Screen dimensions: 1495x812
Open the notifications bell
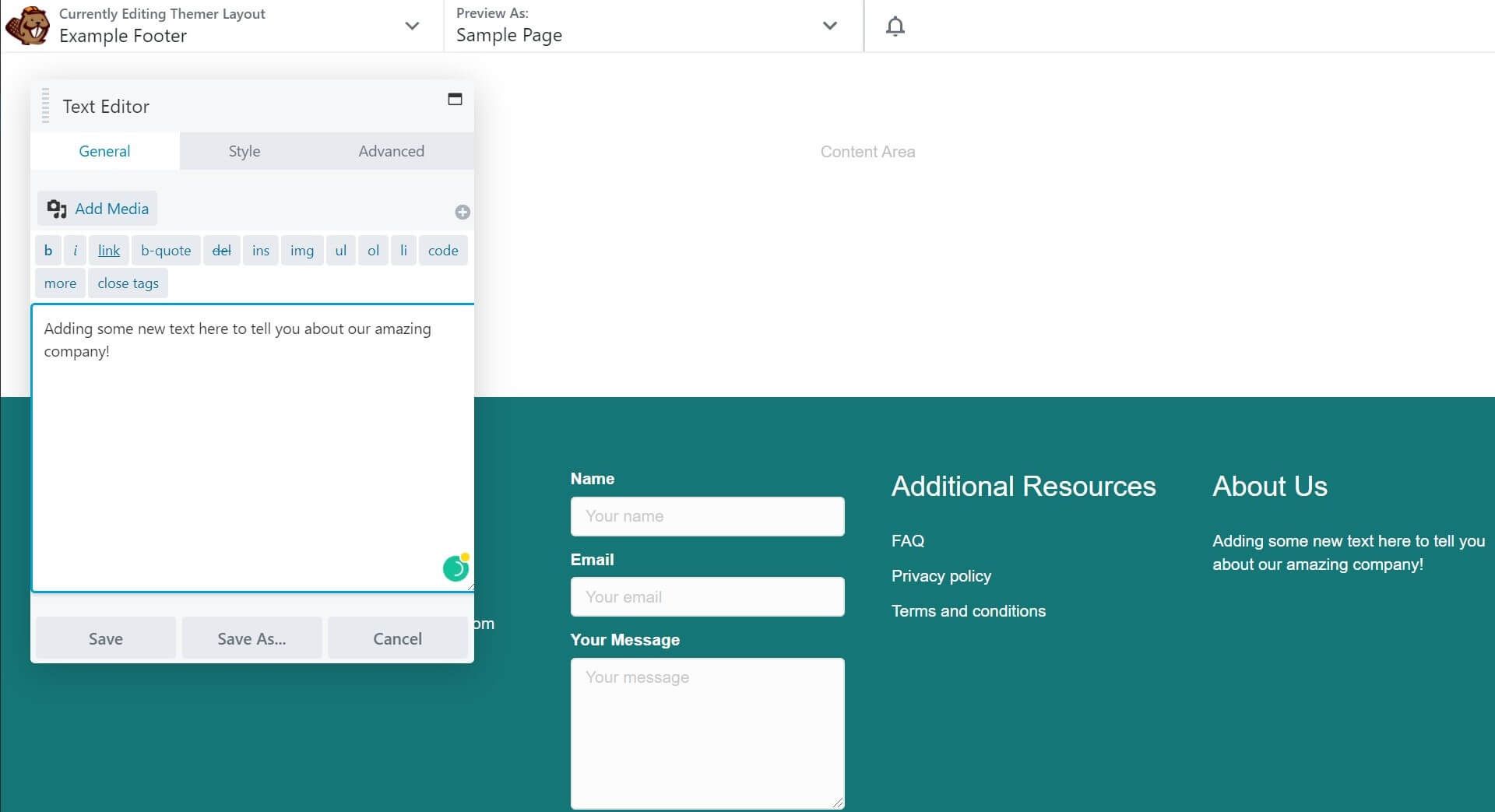coord(895,26)
